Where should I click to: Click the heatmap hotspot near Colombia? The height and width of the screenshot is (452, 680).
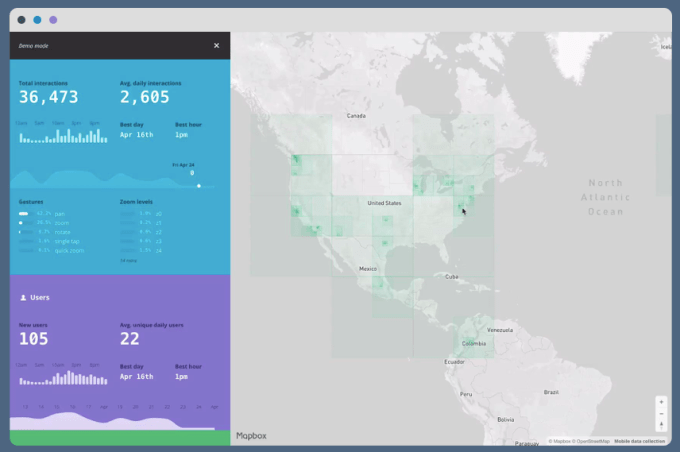point(472,338)
